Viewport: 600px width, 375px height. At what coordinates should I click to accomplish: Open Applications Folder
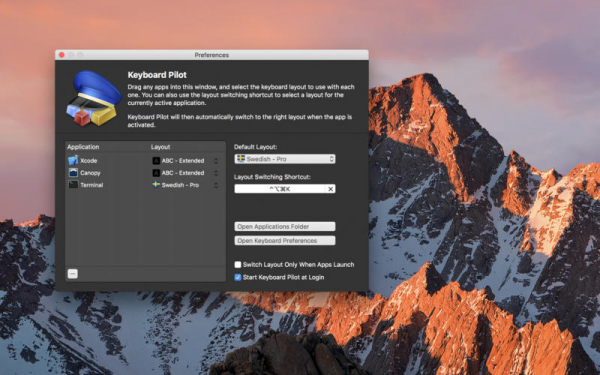pyautogui.click(x=285, y=227)
